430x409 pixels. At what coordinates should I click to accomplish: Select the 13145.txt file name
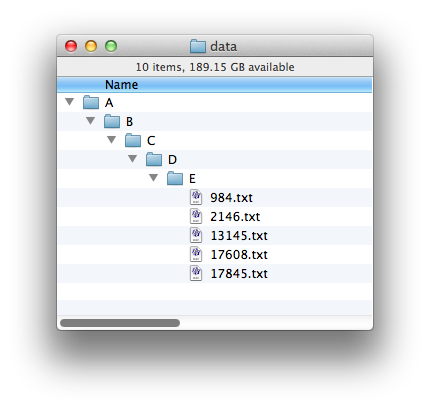[x=239, y=236]
